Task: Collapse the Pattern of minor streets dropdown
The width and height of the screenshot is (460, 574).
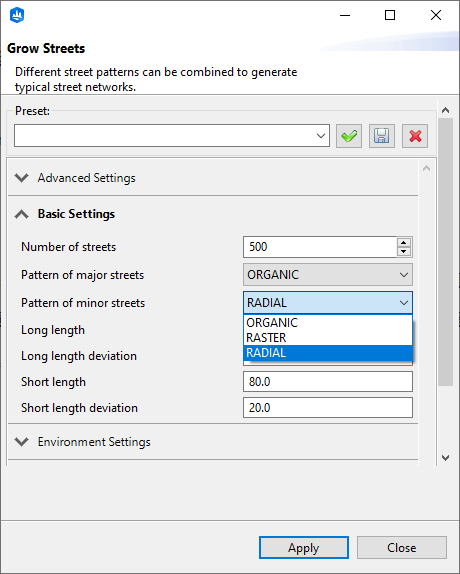Action: [x=328, y=303]
